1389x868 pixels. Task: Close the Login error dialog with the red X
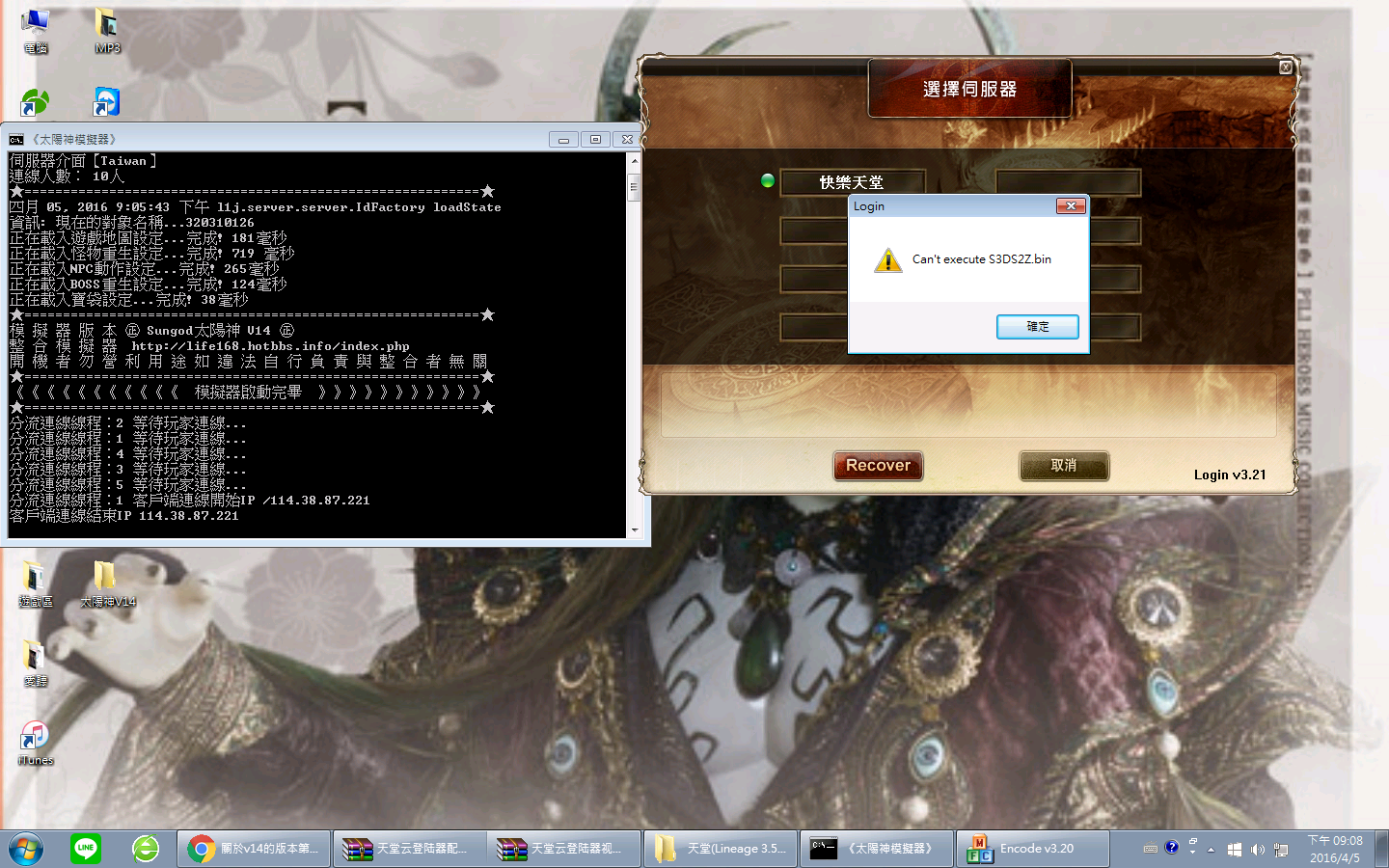click(x=1071, y=205)
